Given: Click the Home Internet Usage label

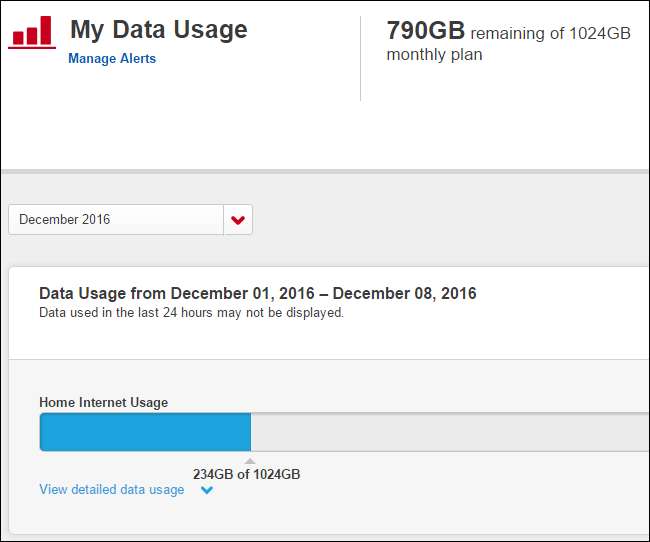Looking at the screenshot, I should [x=103, y=403].
